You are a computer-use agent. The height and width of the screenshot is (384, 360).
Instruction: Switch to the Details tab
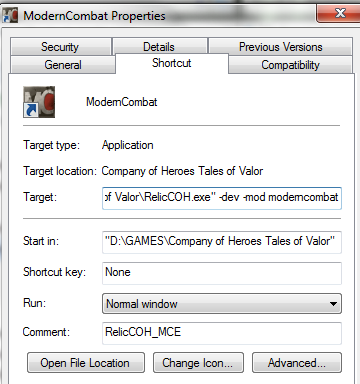coord(159,47)
